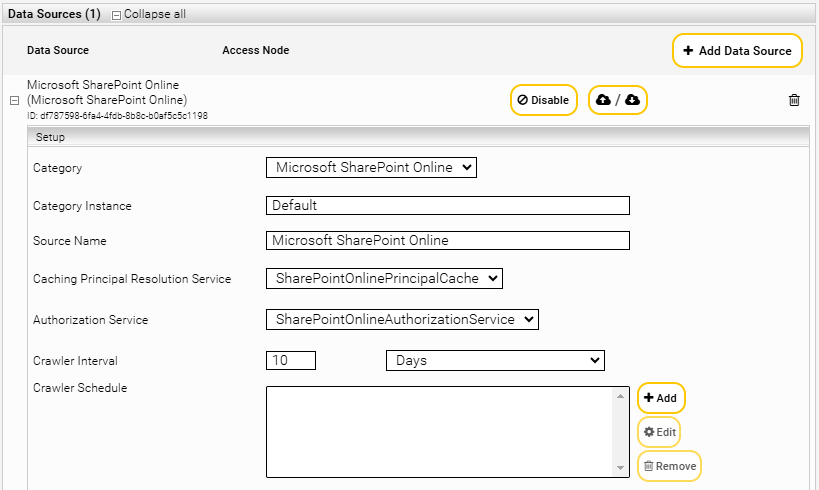
Task: Add a new crawler schedule
Action: (660, 398)
